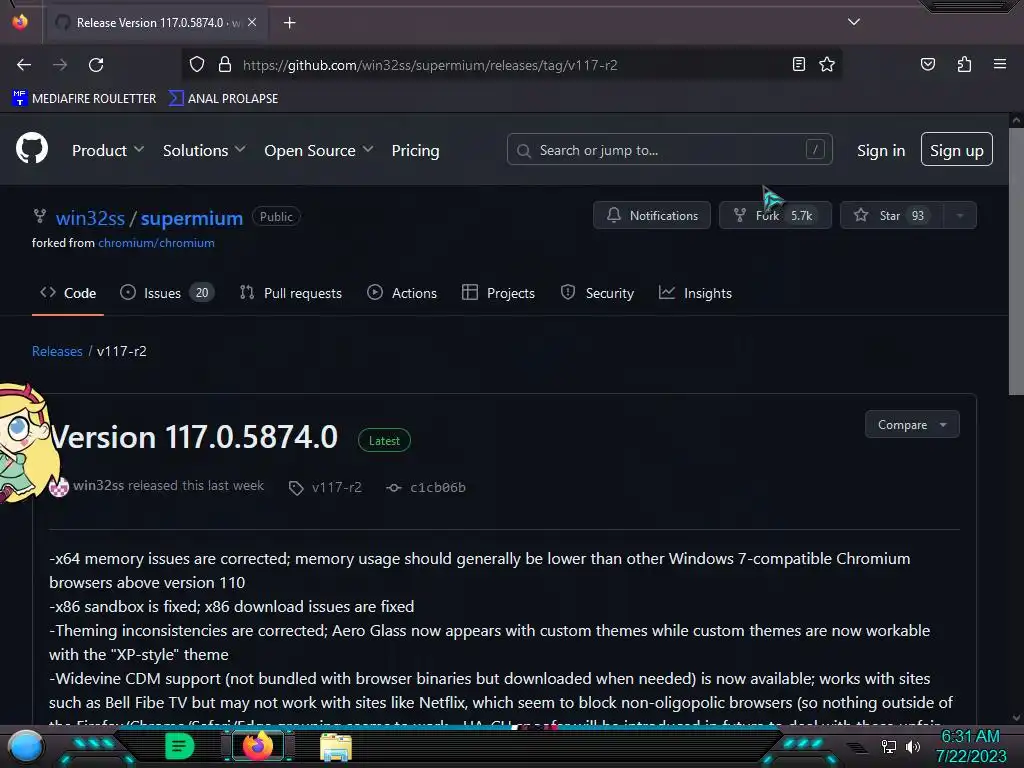Switch to the Code tab

click(x=68, y=293)
